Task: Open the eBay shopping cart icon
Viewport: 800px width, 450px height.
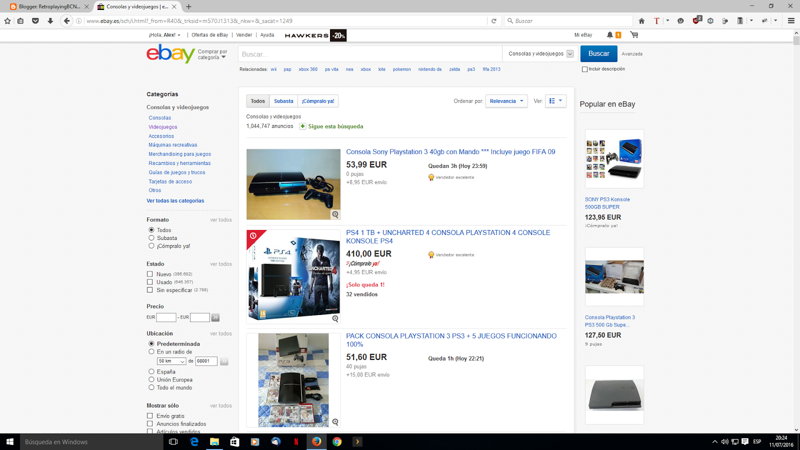Action: pos(634,35)
